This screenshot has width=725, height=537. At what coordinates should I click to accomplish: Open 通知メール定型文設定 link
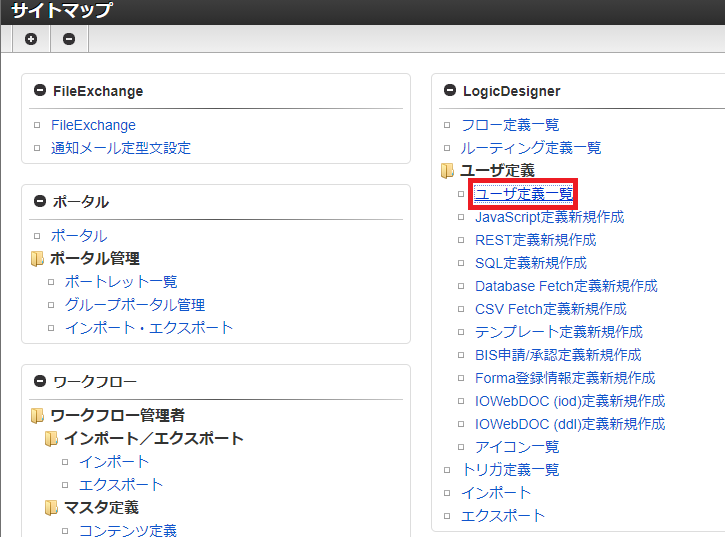pos(121,148)
